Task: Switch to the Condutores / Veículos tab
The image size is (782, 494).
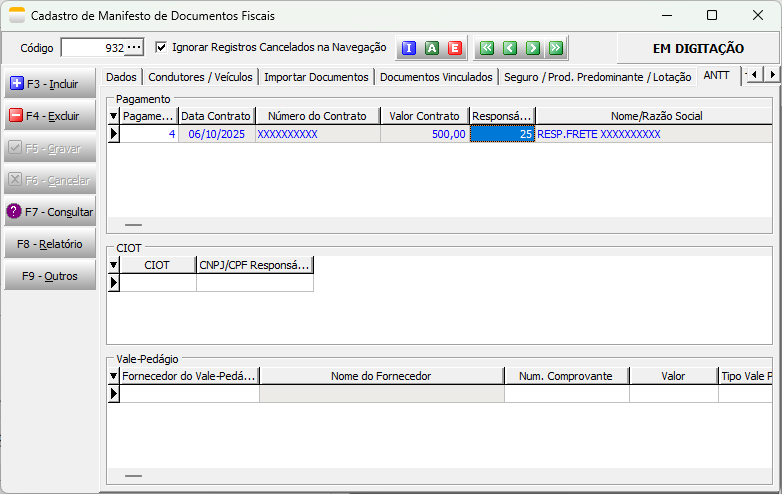Action: (200, 77)
